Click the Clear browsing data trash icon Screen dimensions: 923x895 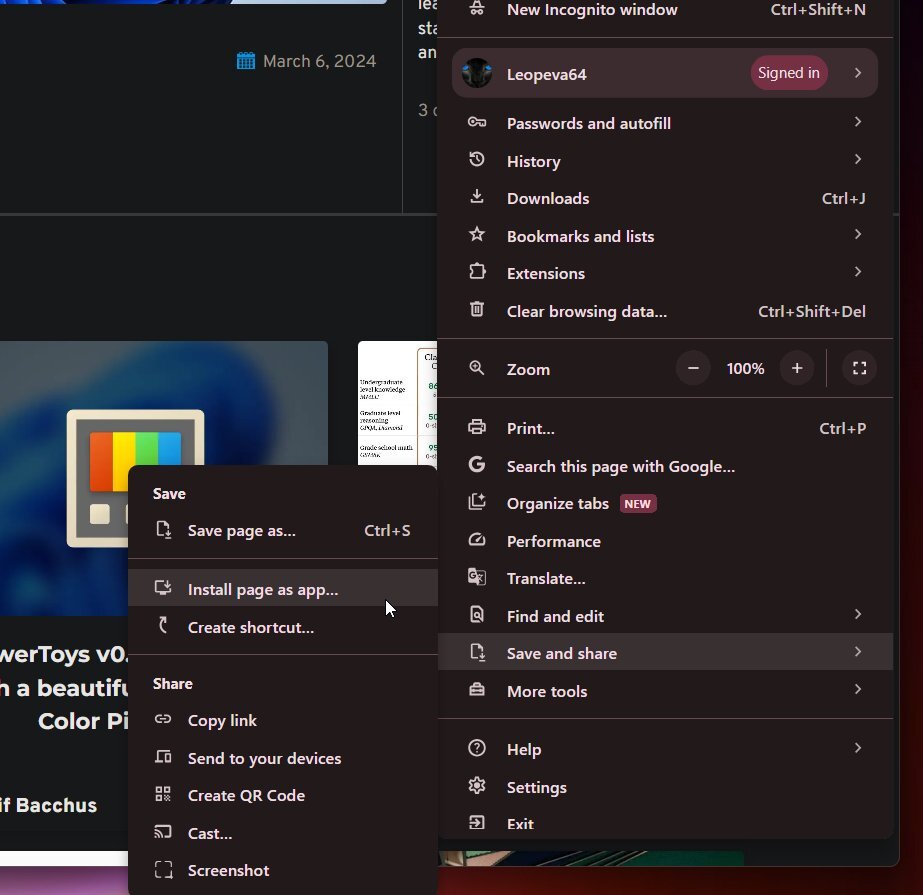click(477, 309)
